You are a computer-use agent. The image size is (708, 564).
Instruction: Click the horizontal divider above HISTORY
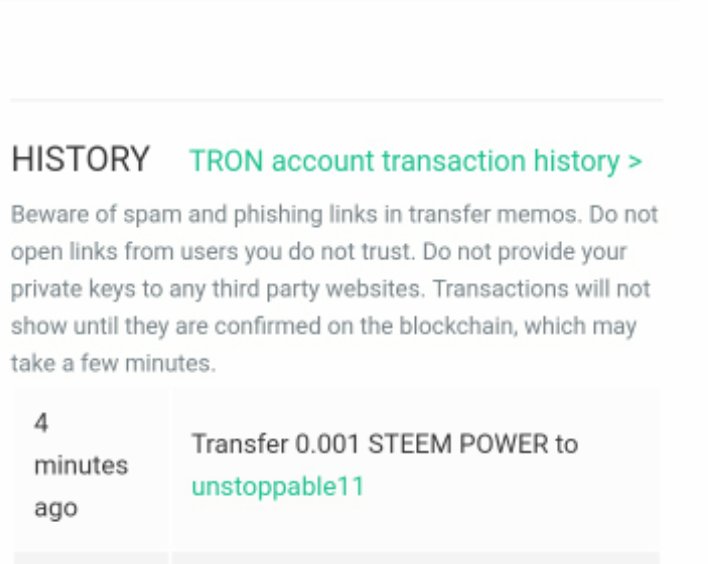336,100
